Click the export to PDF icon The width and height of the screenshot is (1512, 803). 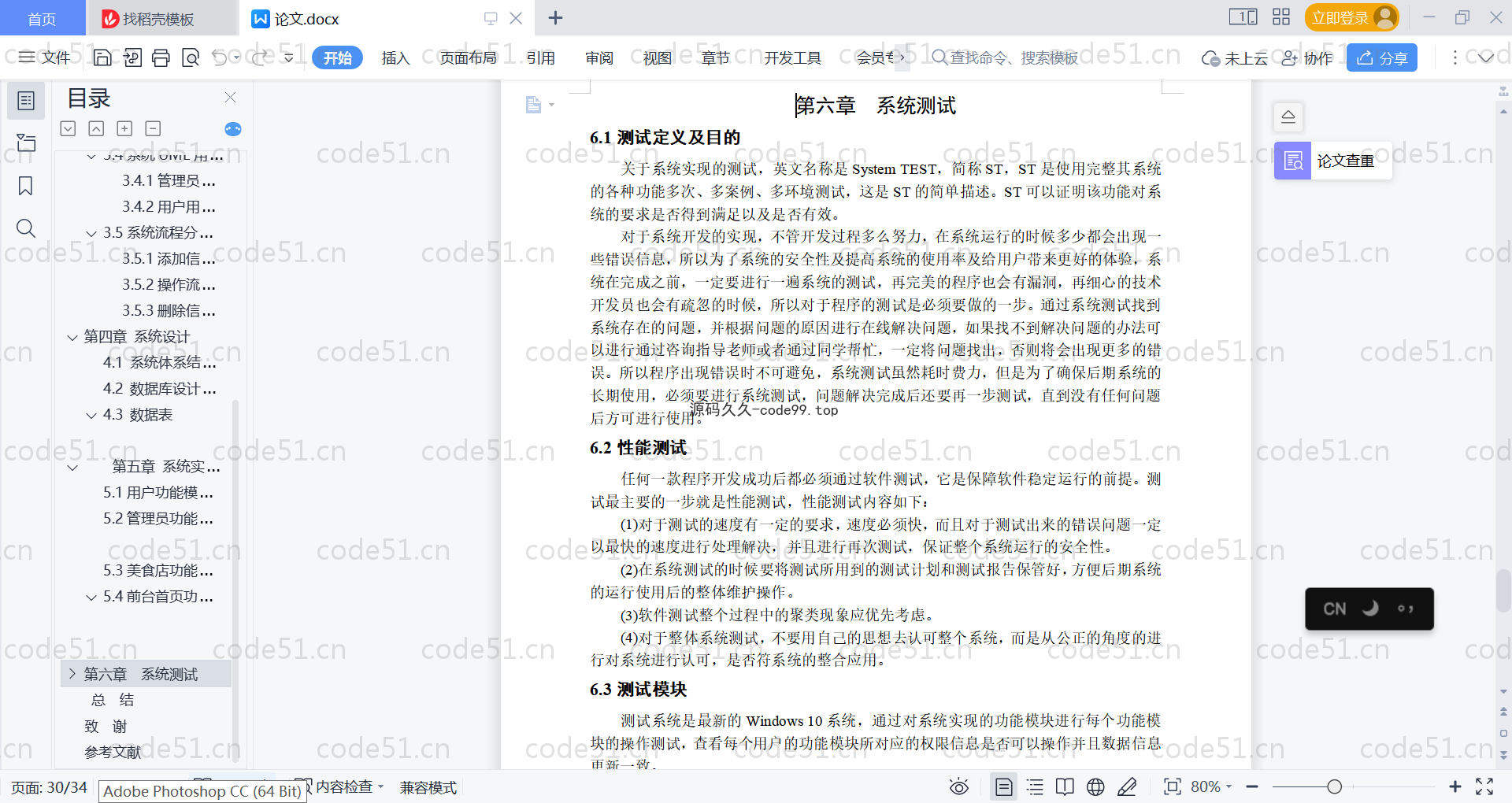[132, 57]
